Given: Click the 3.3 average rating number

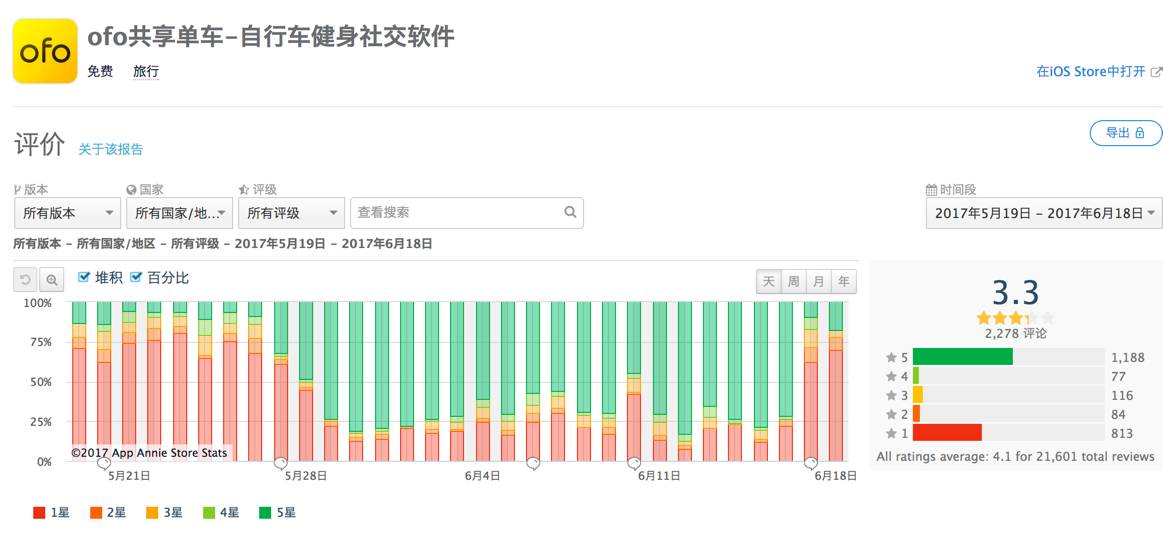Looking at the screenshot, I should 1015,293.
